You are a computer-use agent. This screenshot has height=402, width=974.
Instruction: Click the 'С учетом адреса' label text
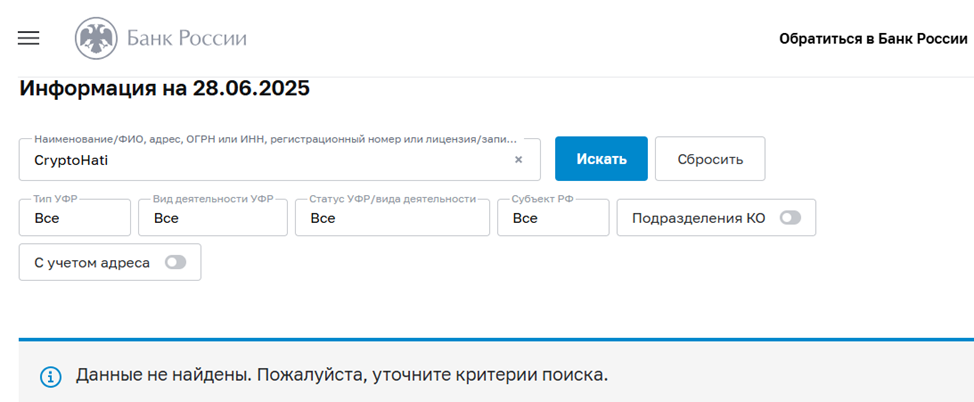(92, 262)
